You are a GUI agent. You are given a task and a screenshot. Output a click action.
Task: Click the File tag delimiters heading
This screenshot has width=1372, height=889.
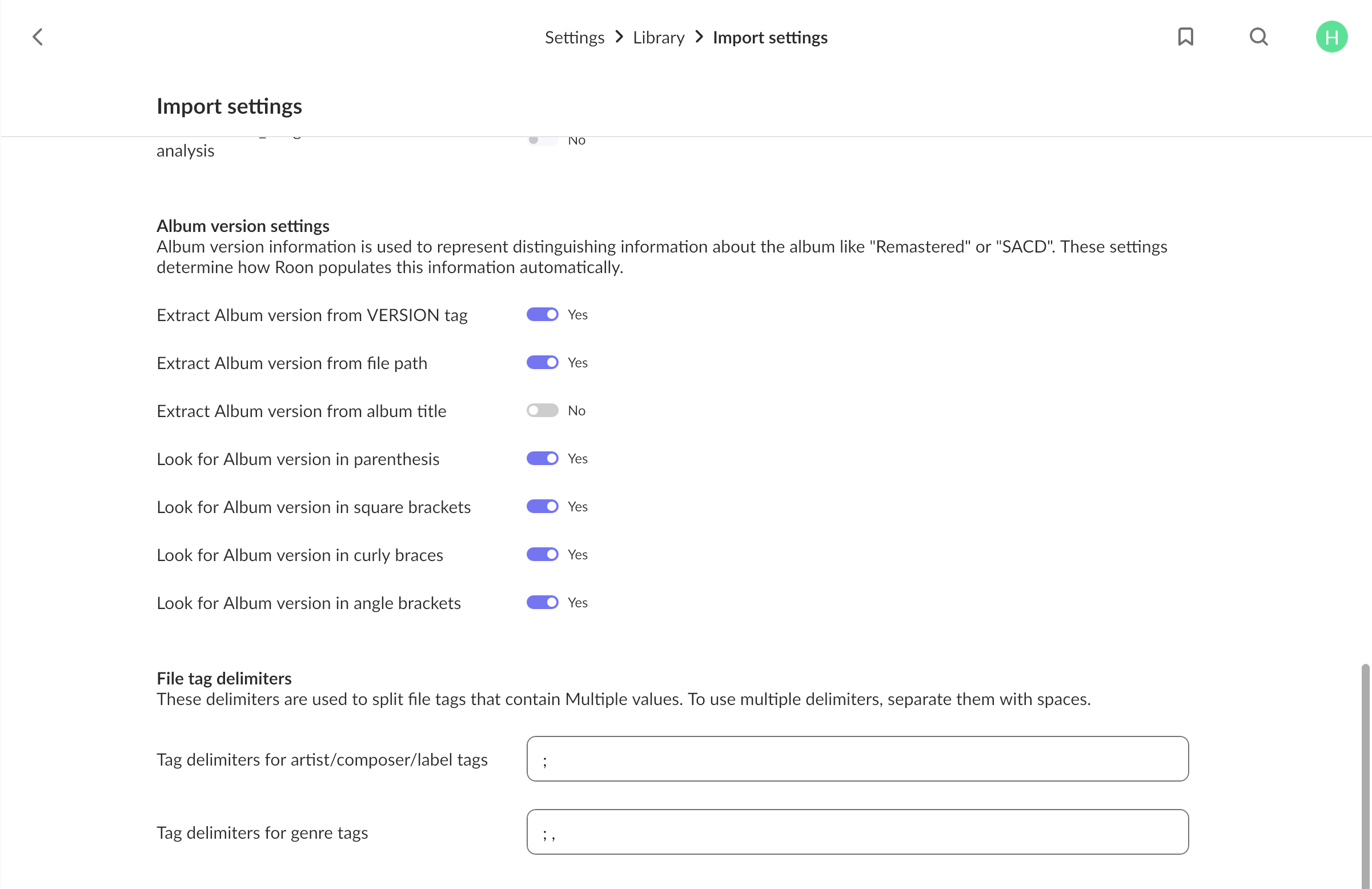point(224,679)
